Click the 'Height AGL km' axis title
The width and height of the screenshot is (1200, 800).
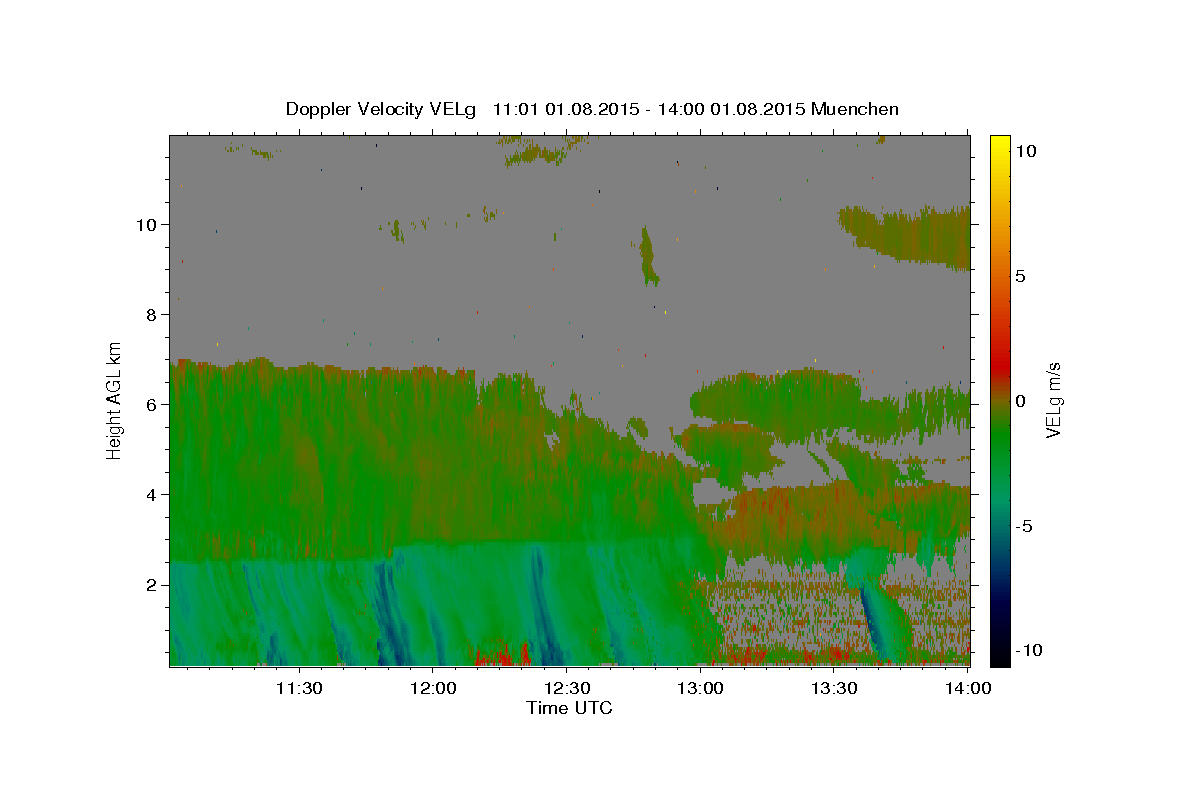(115, 400)
